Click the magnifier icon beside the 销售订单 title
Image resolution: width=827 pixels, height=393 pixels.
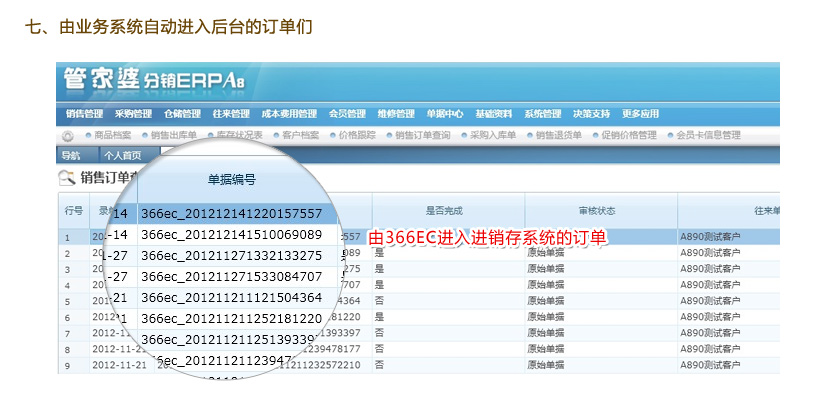coord(67,178)
